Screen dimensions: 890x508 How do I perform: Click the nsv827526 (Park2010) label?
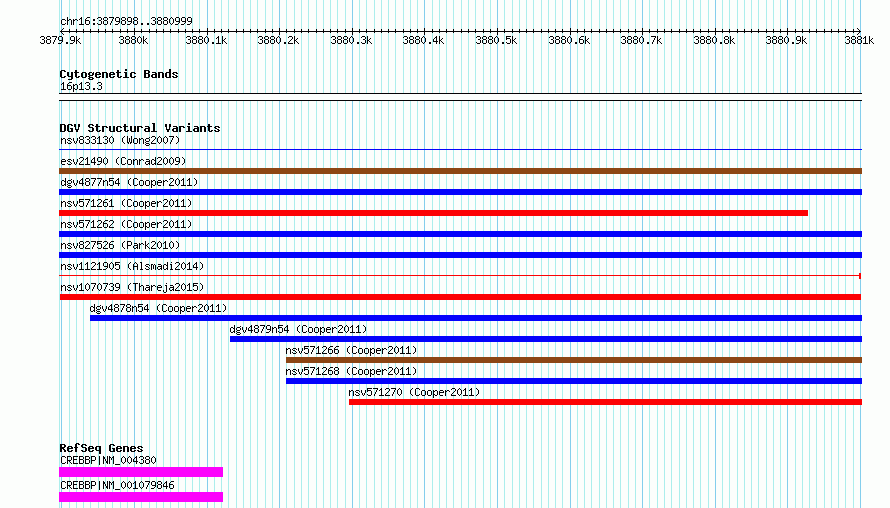point(120,245)
